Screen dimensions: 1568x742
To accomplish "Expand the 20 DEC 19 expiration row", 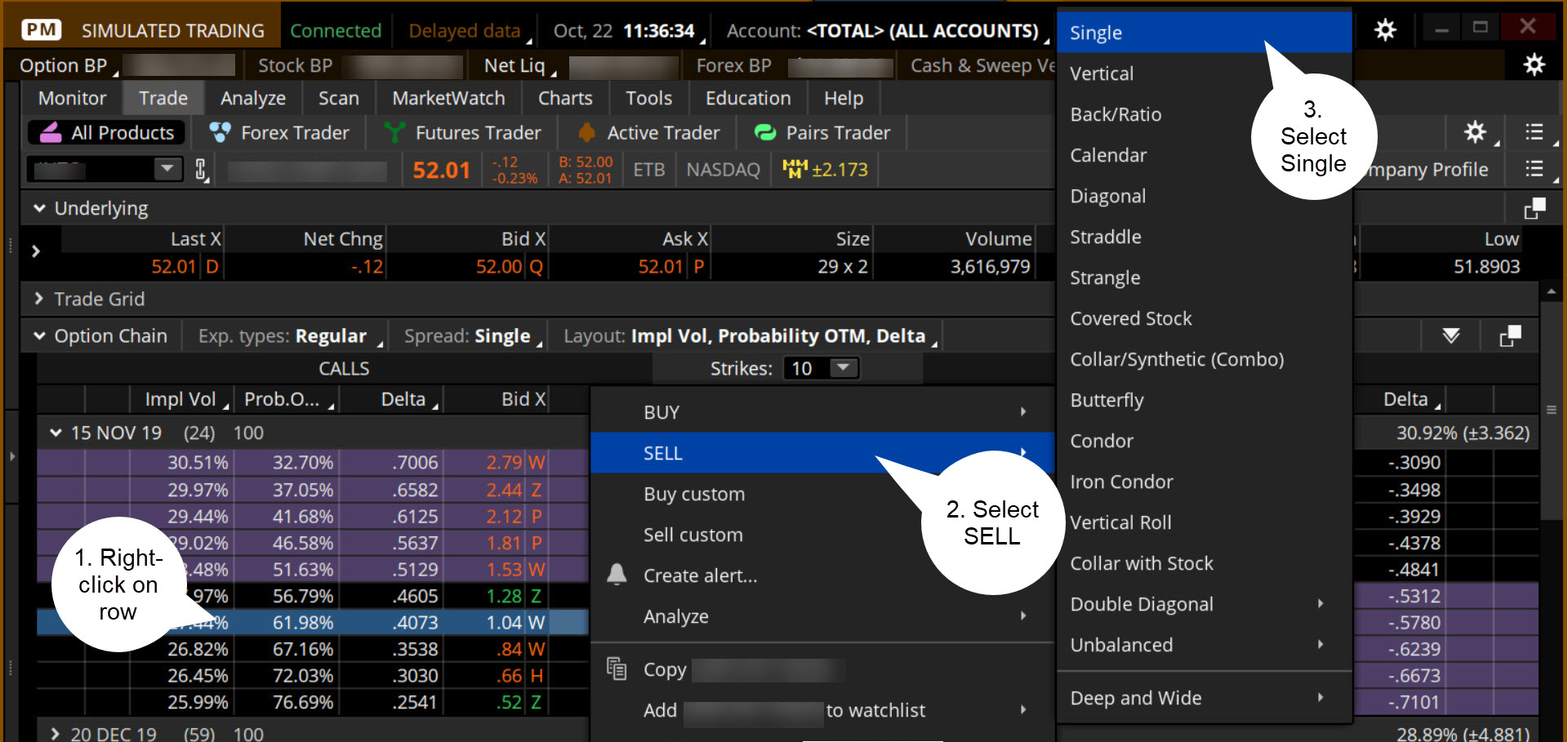I will tap(56, 733).
